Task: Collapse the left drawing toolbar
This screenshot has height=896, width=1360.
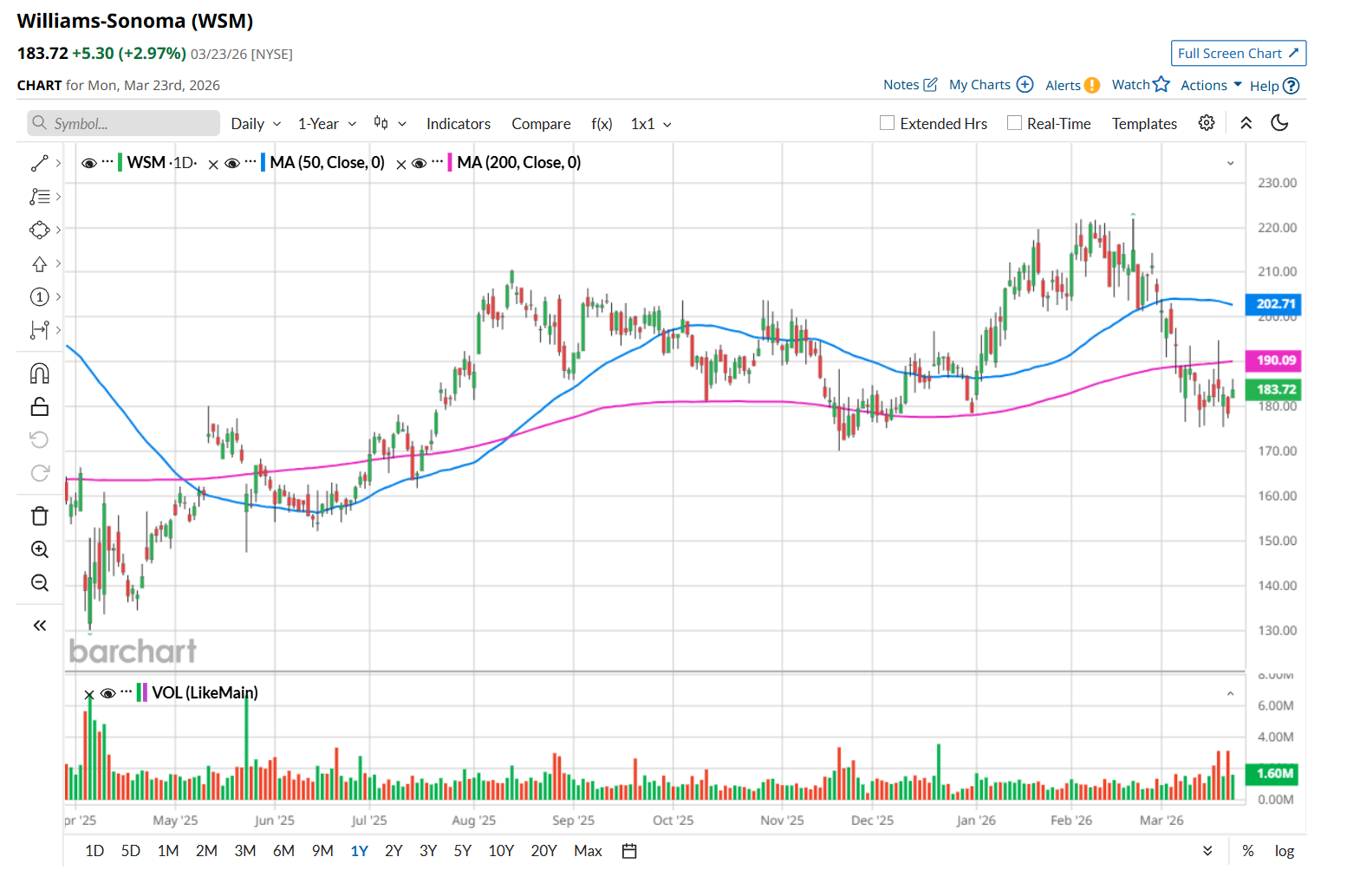Action: [39, 626]
